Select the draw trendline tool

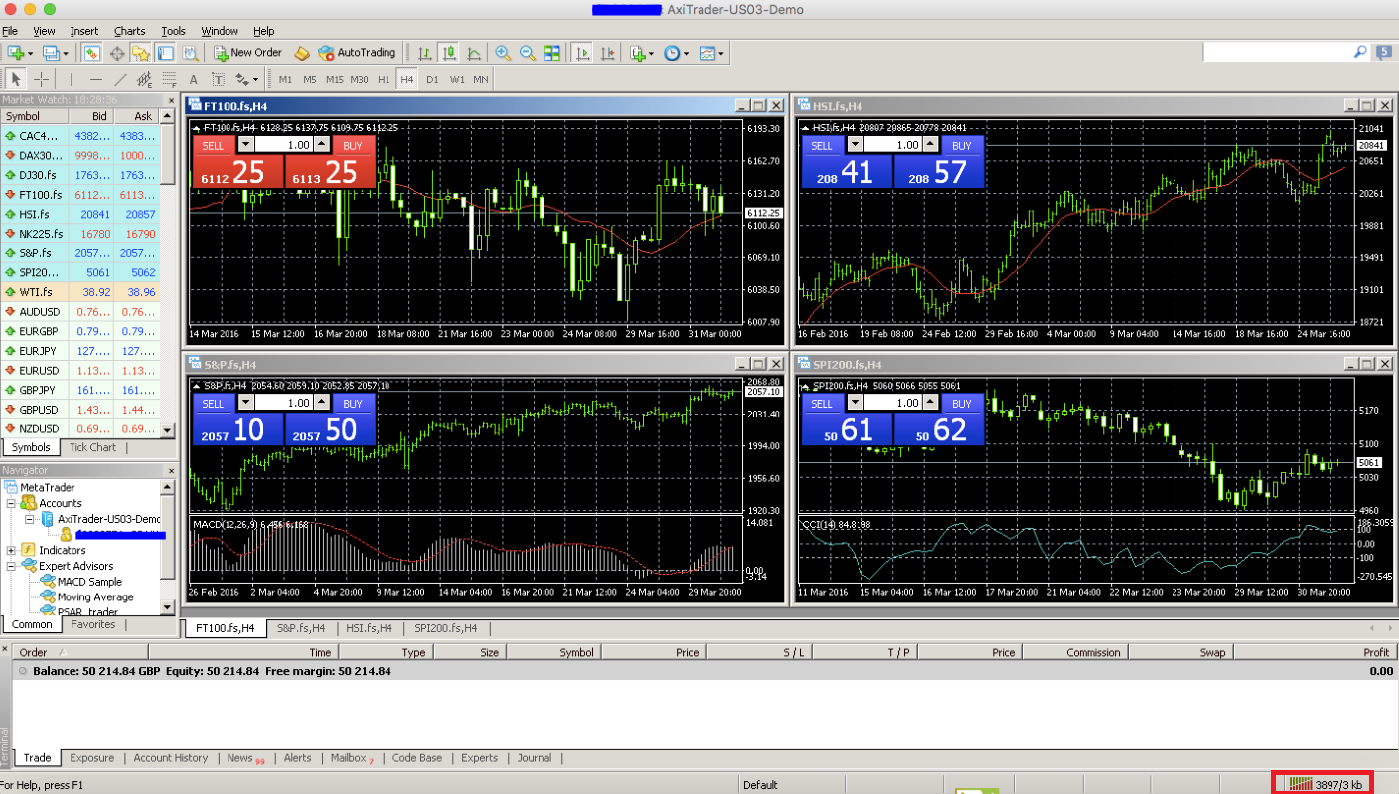point(120,79)
